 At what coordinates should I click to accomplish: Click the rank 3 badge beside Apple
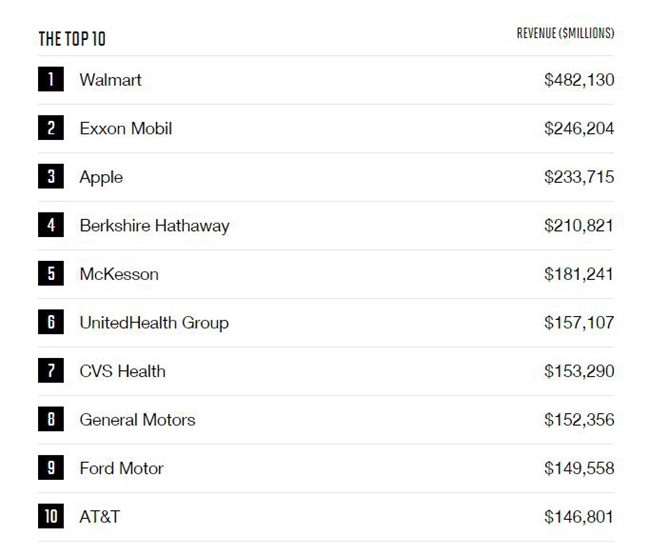(x=51, y=177)
